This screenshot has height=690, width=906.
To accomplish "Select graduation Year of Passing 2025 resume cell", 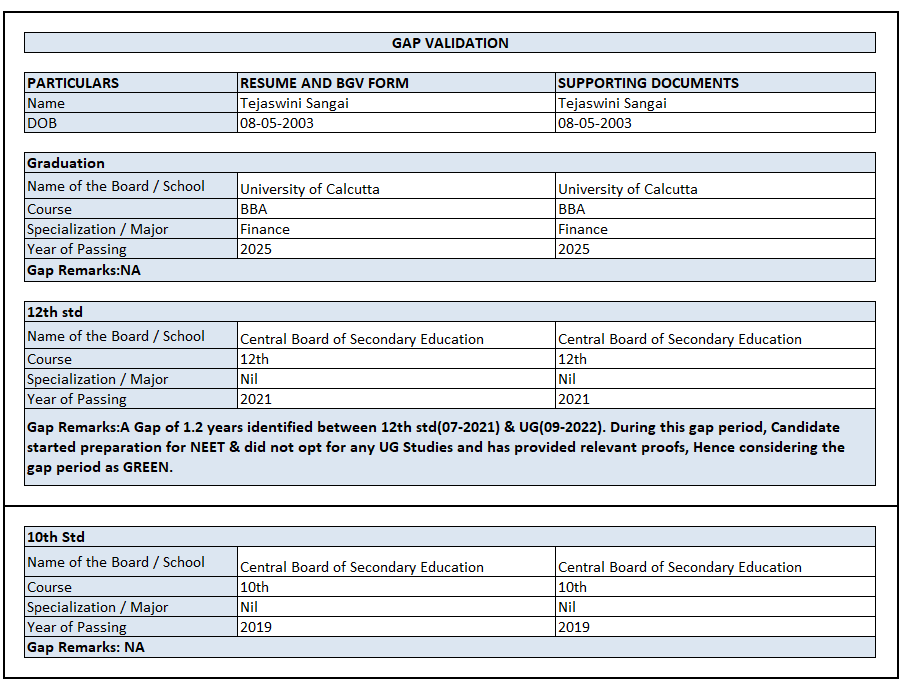I will coord(396,249).
